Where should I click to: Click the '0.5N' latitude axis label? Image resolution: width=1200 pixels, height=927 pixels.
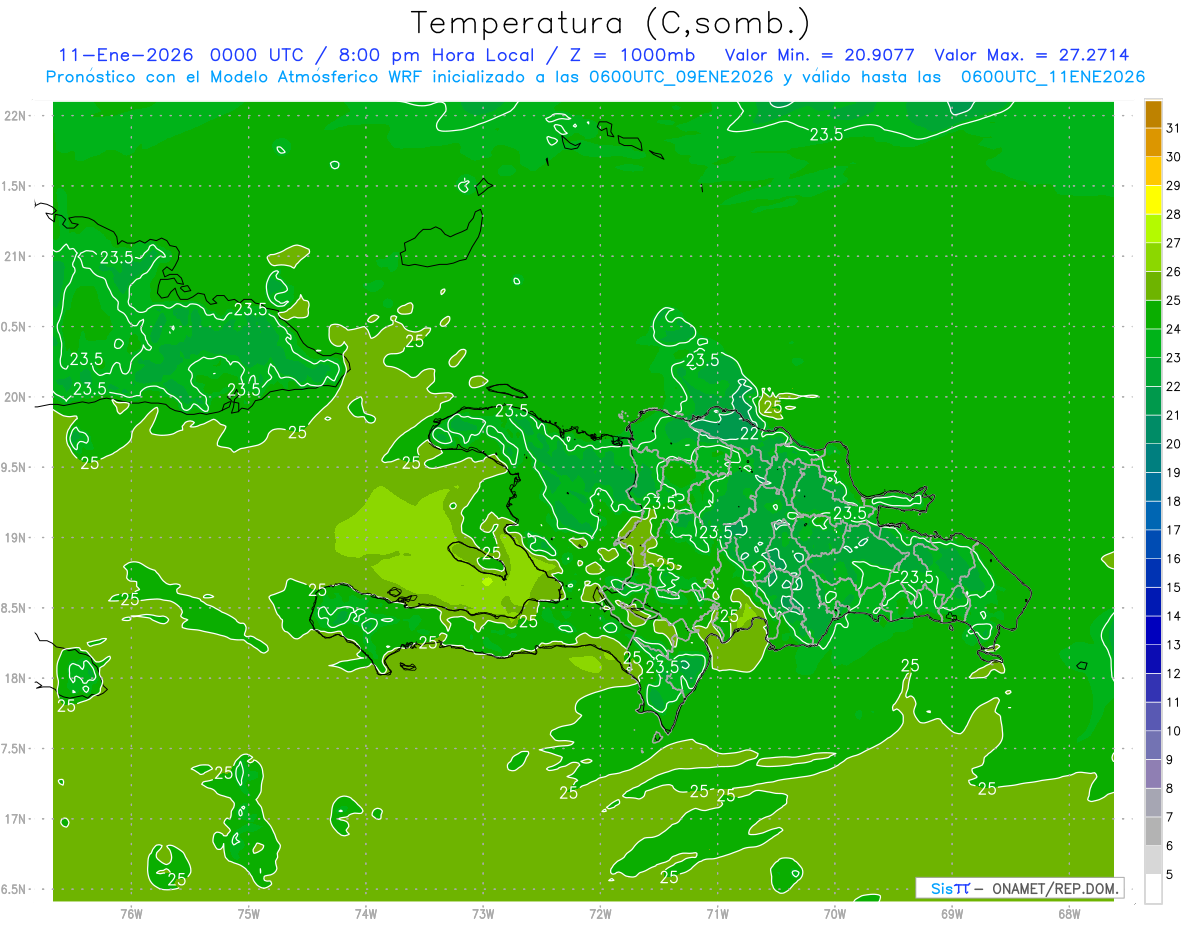click(x=14, y=327)
